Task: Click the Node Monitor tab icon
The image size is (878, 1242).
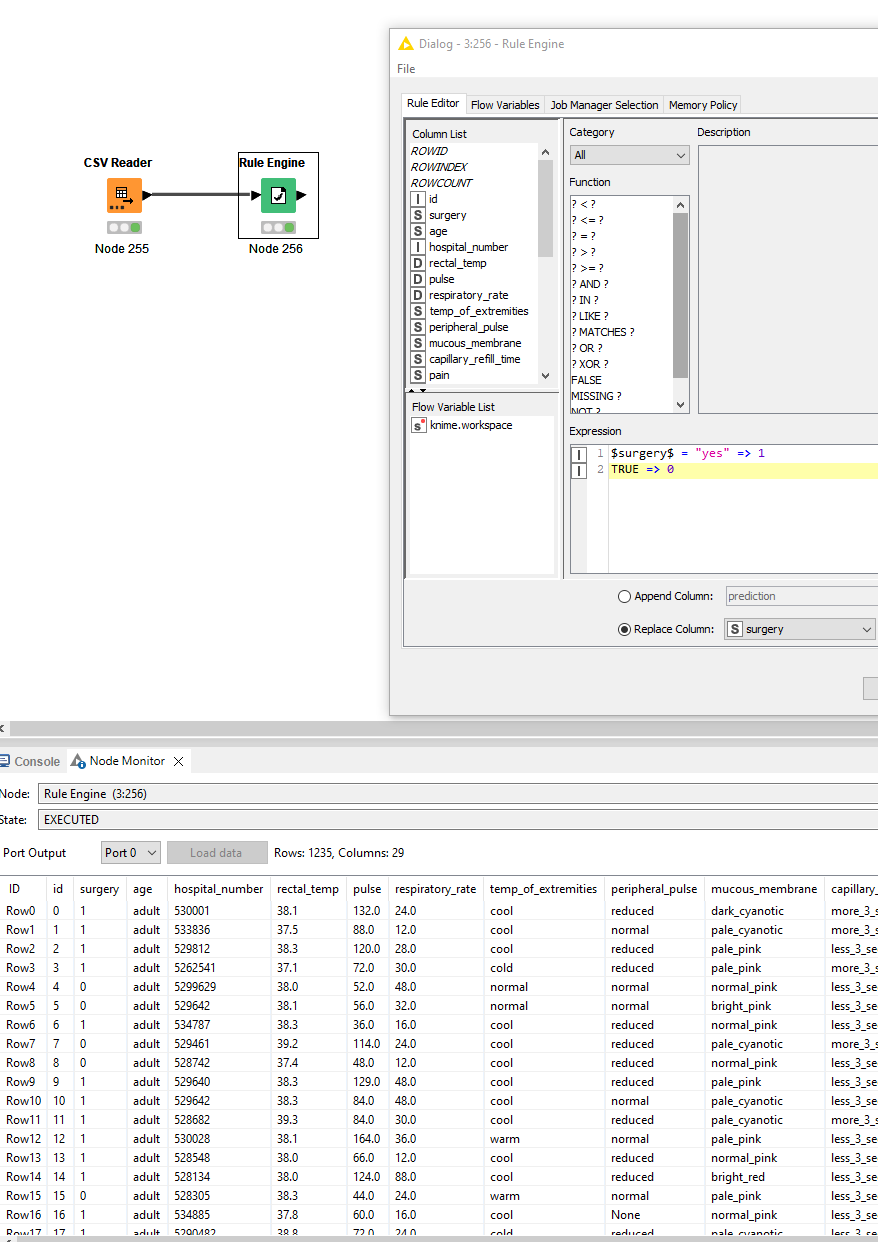Action: click(78, 761)
